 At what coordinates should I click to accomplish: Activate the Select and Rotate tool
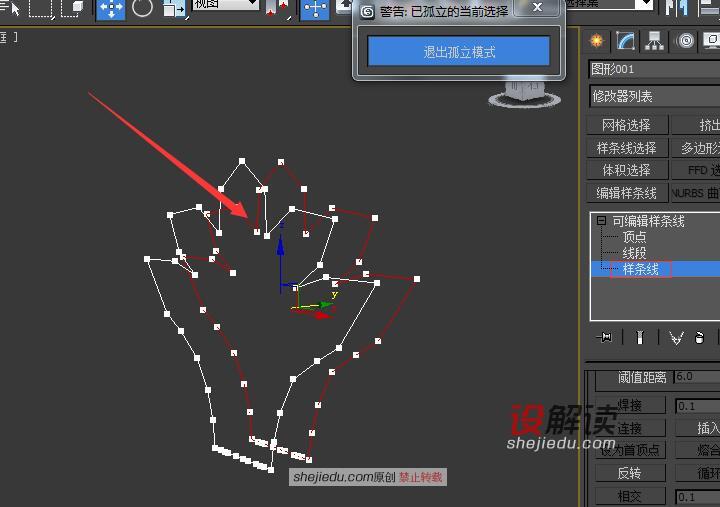[x=142, y=8]
